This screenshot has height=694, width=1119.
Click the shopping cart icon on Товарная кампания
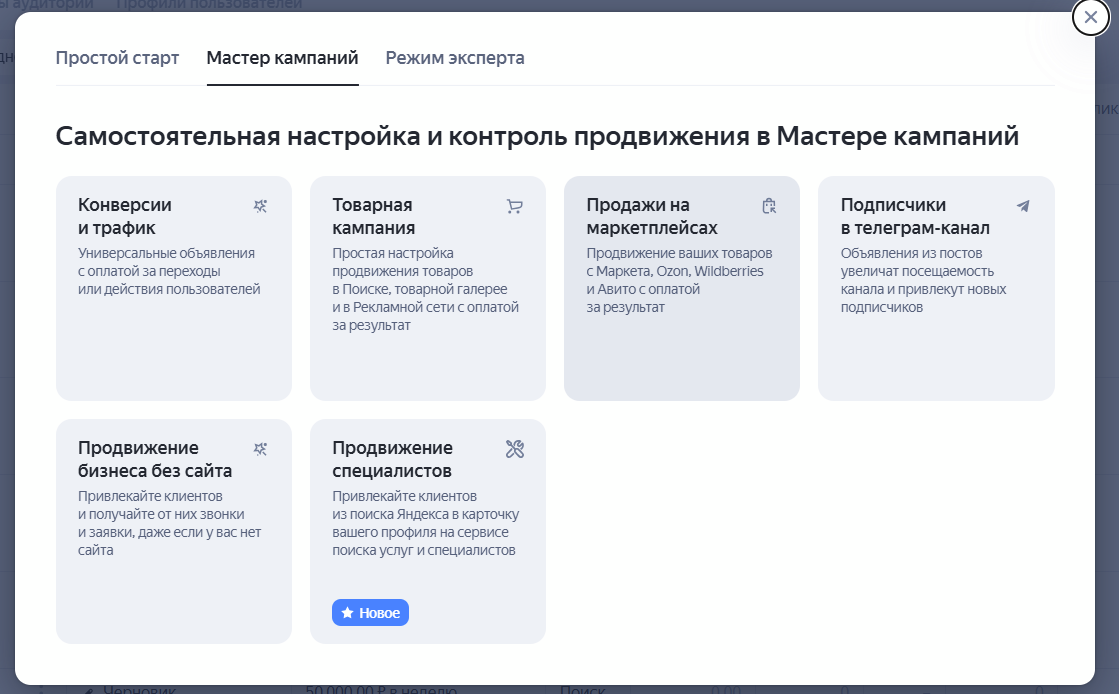(x=515, y=206)
